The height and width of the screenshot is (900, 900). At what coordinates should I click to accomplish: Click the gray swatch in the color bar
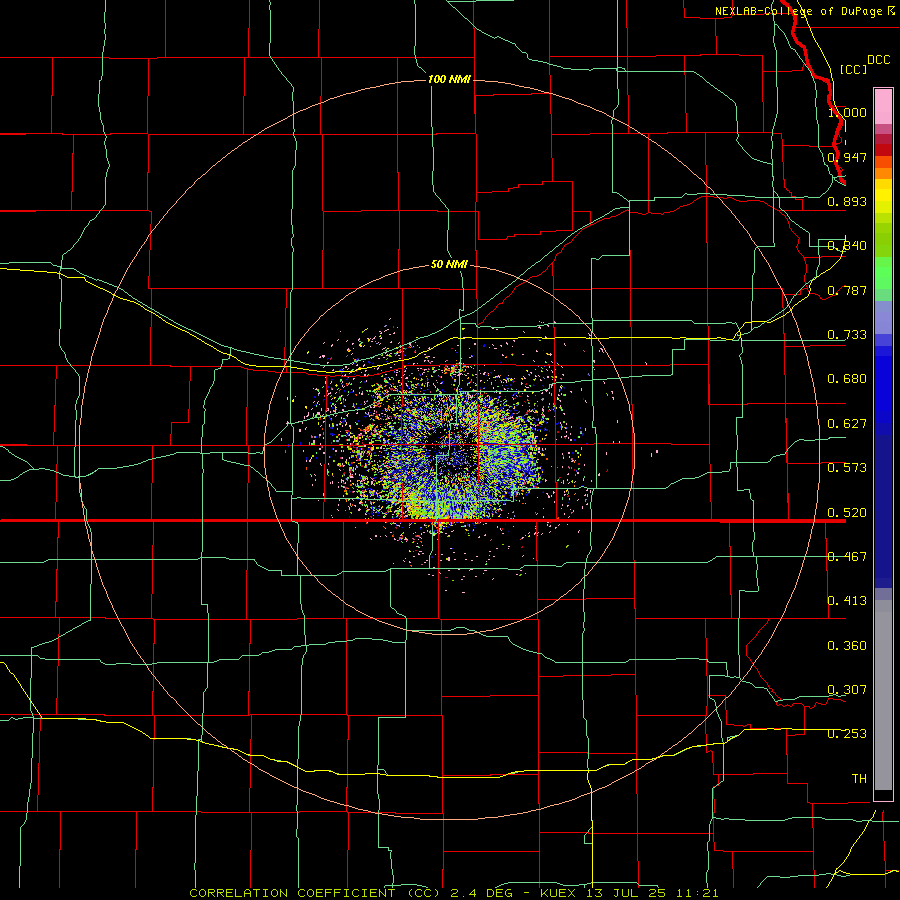coord(883,695)
